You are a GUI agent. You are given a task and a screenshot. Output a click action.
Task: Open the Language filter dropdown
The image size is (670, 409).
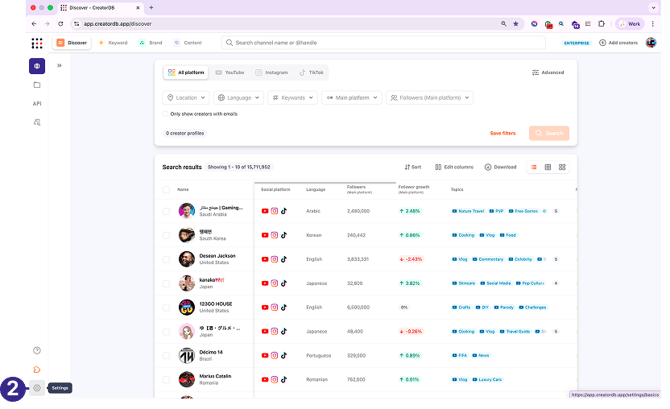pyautogui.click(x=238, y=98)
